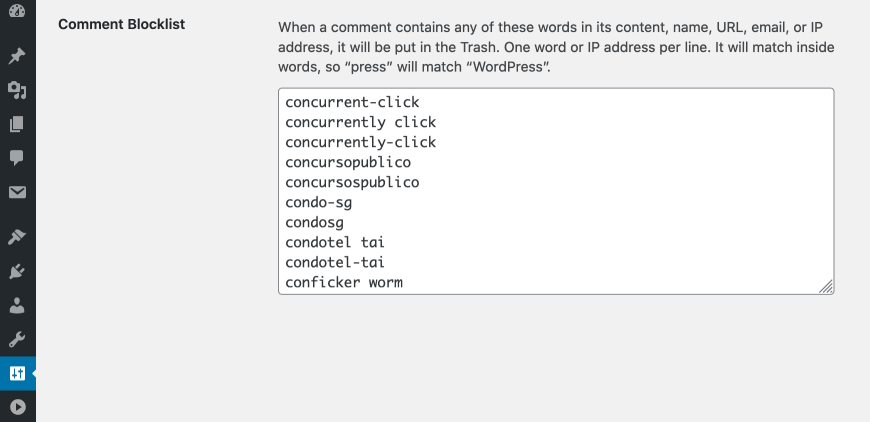Click the "Comment Blocklist" field label
This screenshot has height=422, width=870.
[122, 24]
